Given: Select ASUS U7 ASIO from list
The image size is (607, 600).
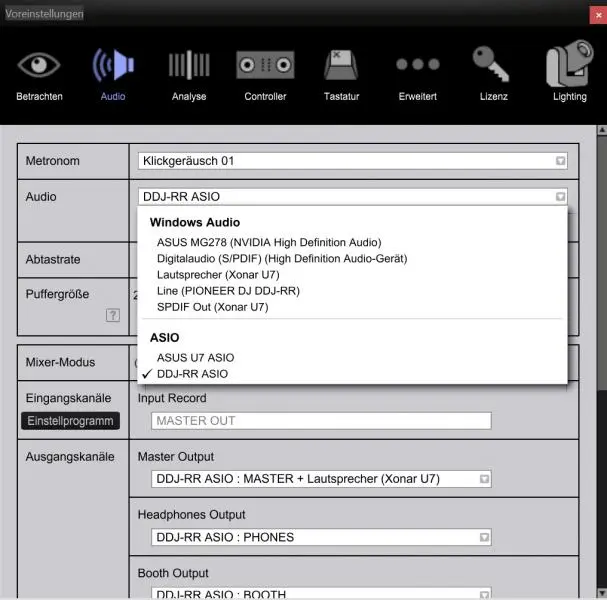Looking at the screenshot, I should pos(195,357).
